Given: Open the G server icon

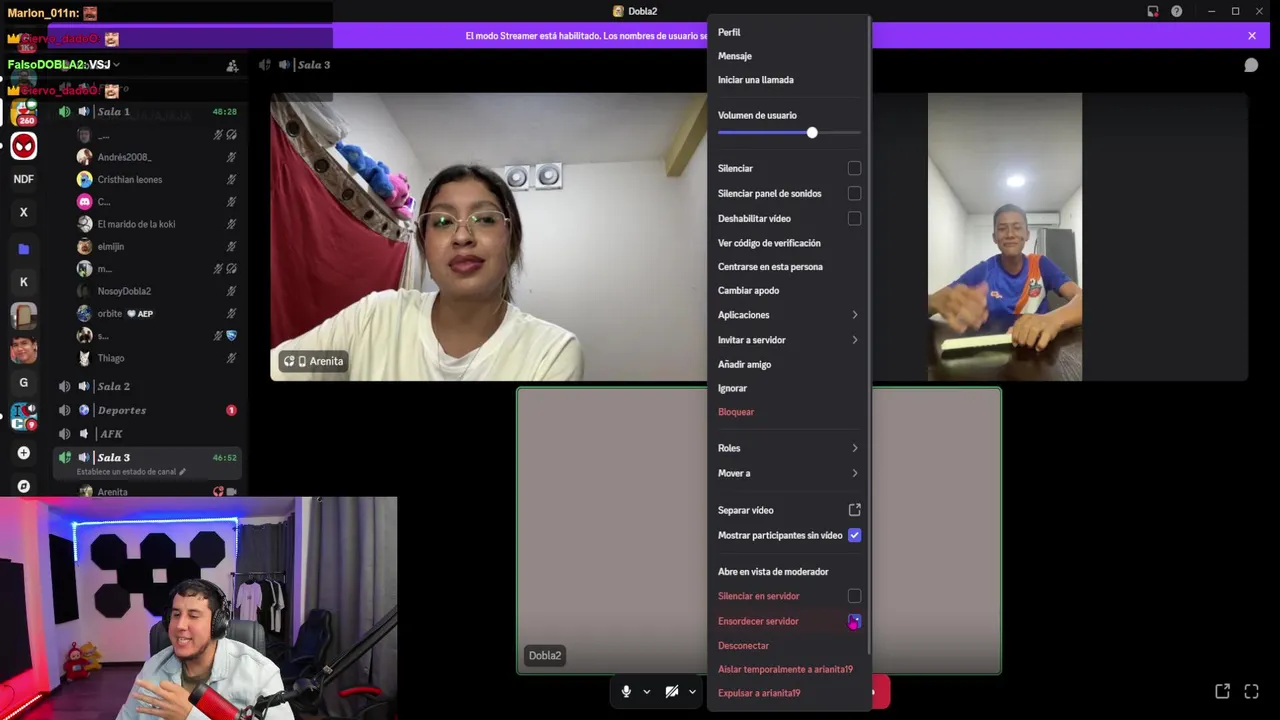Looking at the screenshot, I should click(24, 383).
